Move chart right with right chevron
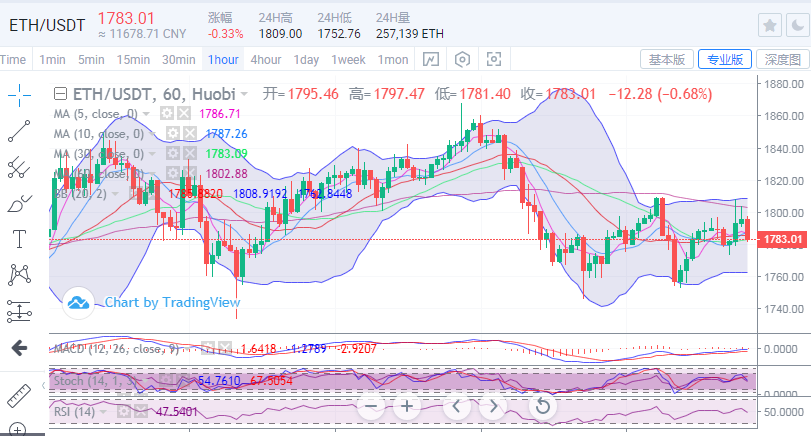Viewport: 811px width, 436px height. coord(493,407)
